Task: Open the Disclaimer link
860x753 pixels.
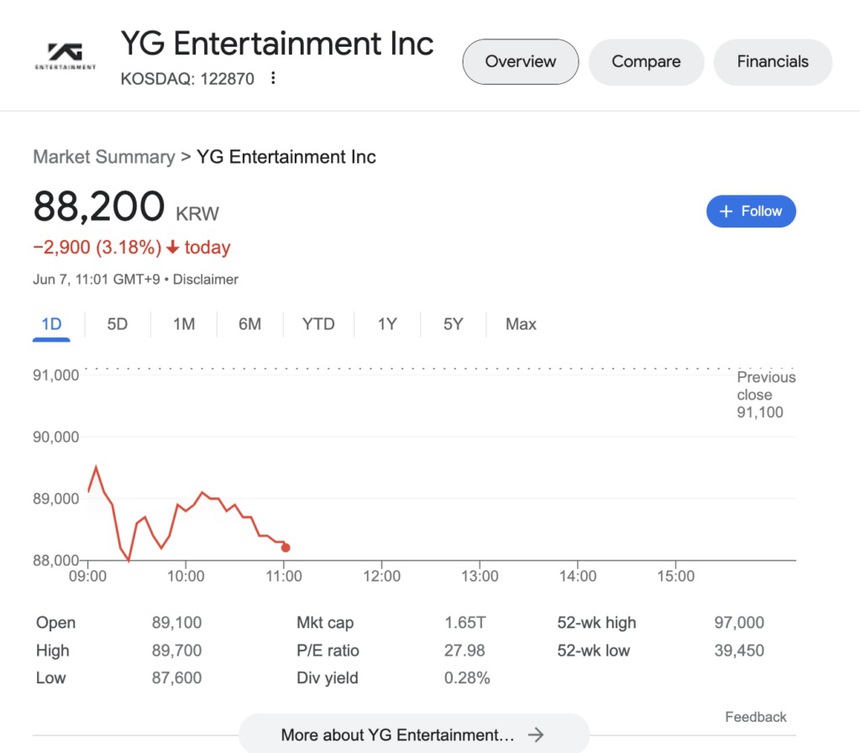Action: click(205, 280)
